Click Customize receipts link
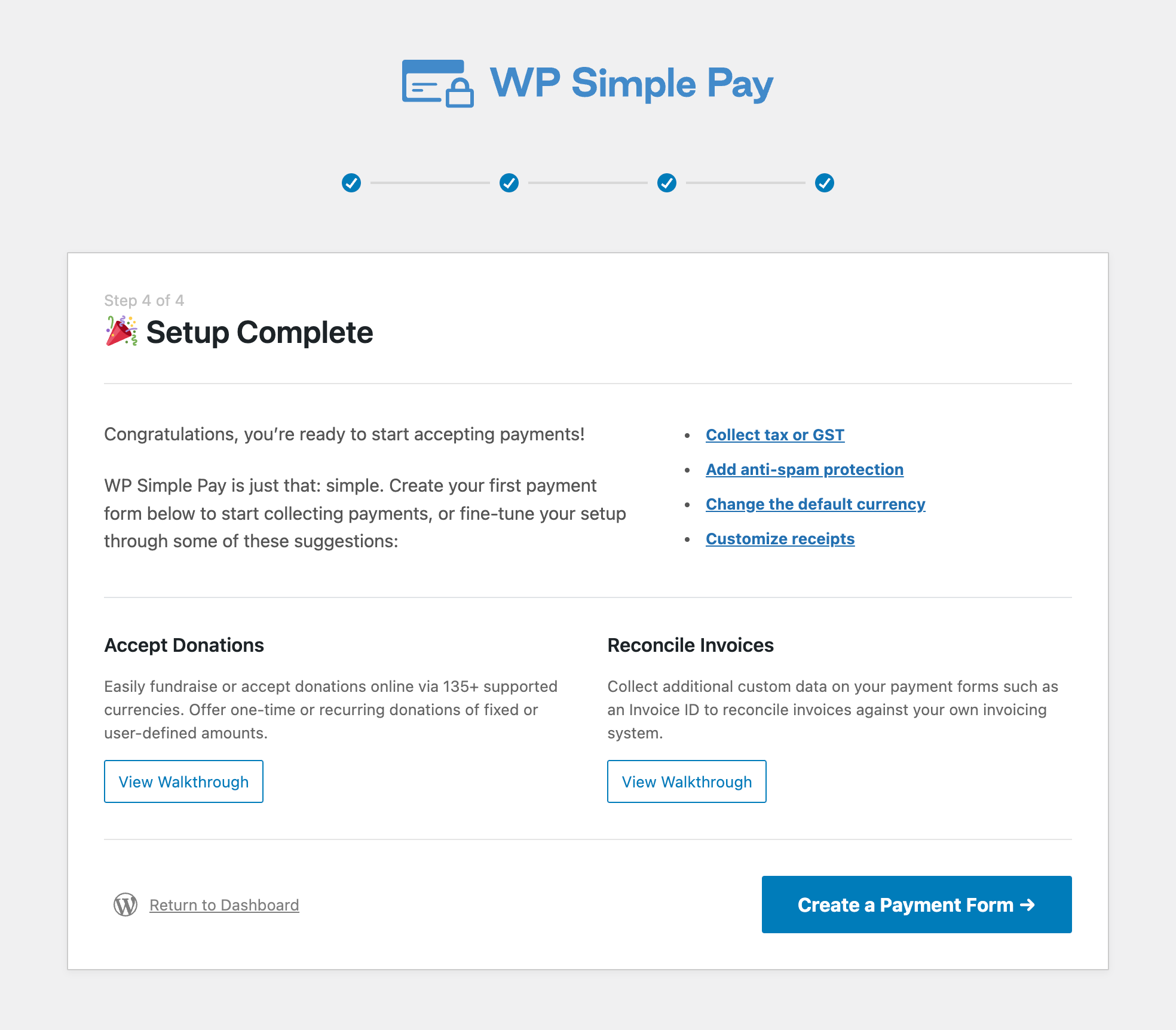The height and width of the screenshot is (1030, 1176). click(x=780, y=538)
